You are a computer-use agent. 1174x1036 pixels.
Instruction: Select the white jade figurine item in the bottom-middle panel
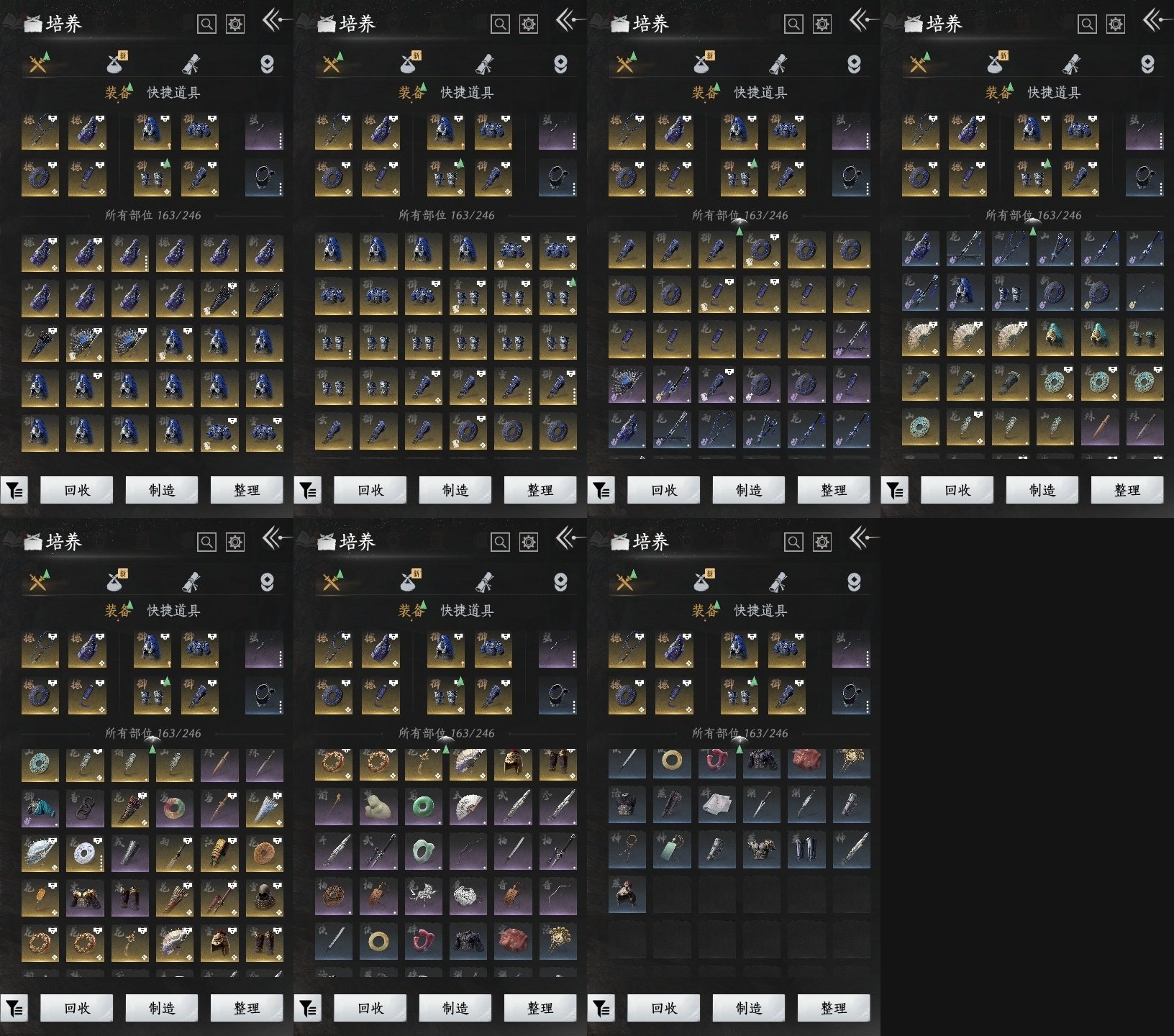378,808
